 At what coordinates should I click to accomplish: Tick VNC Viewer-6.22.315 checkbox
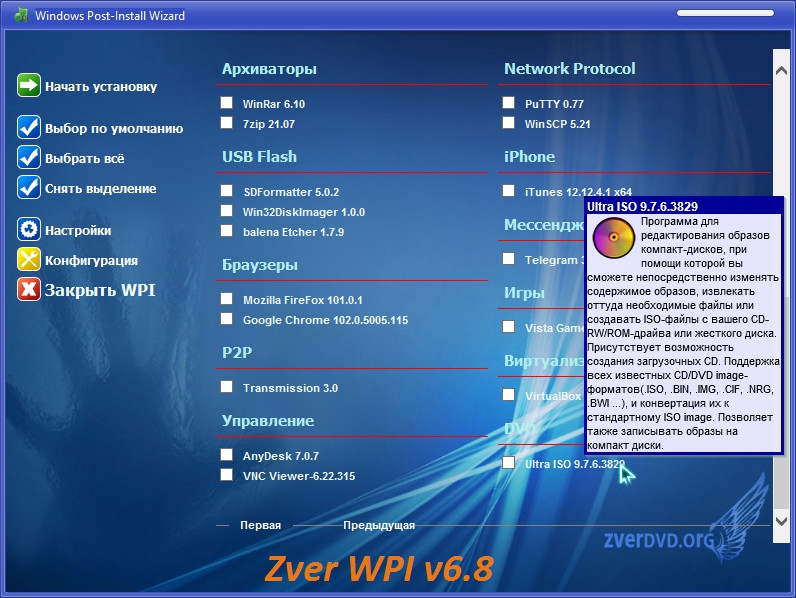(x=226, y=475)
